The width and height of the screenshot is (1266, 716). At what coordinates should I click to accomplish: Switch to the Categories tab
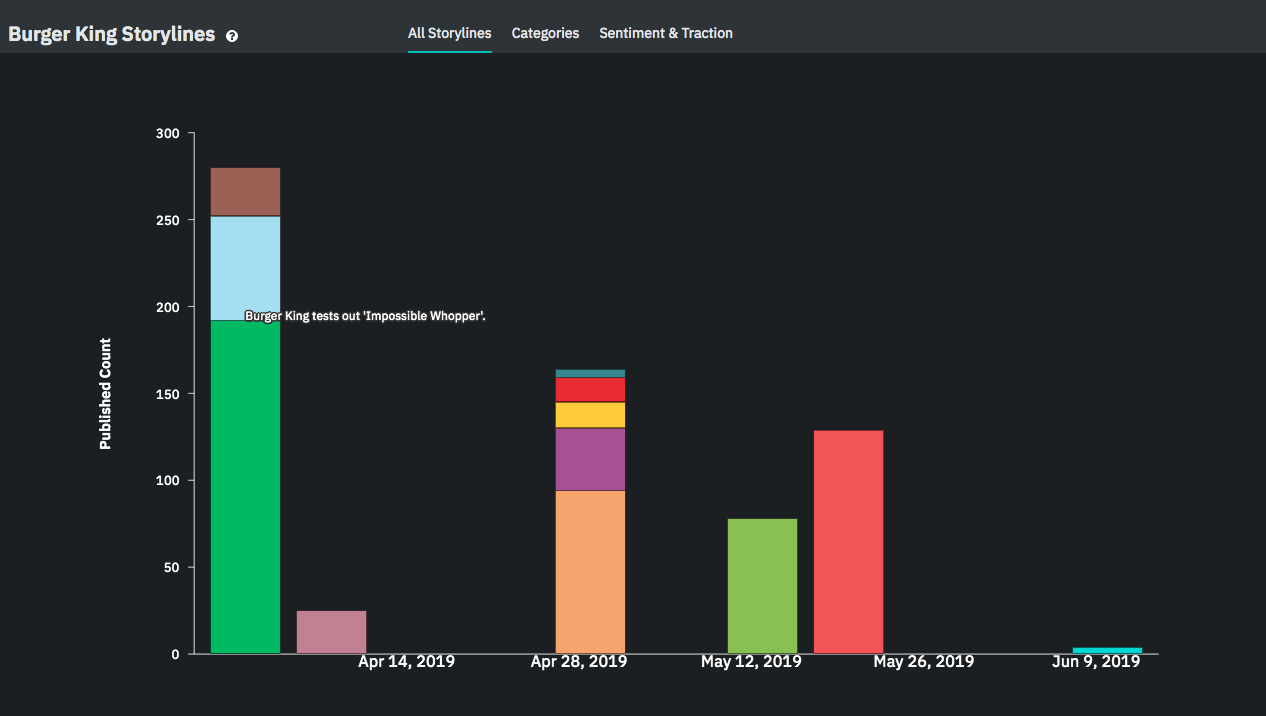(x=545, y=33)
